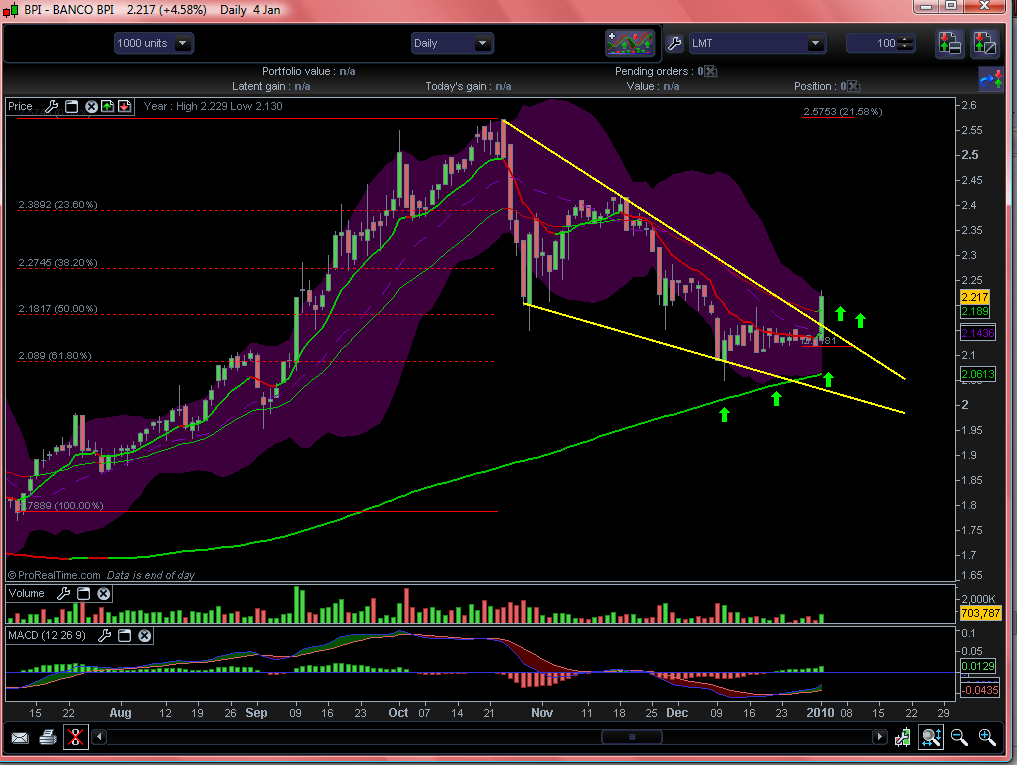Open chart style wrench with candlestick icon

pyautogui.click(x=902, y=738)
